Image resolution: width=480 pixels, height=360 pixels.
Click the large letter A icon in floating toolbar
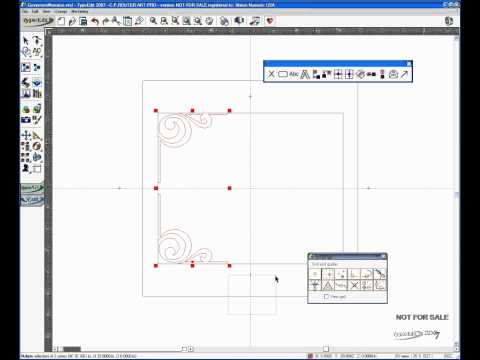(305, 74)
